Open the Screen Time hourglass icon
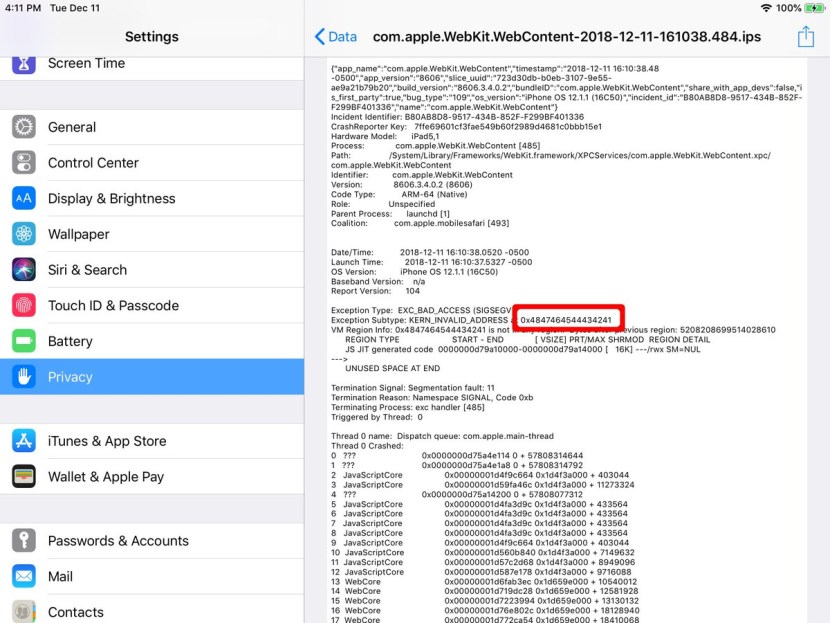 (23, 63)
